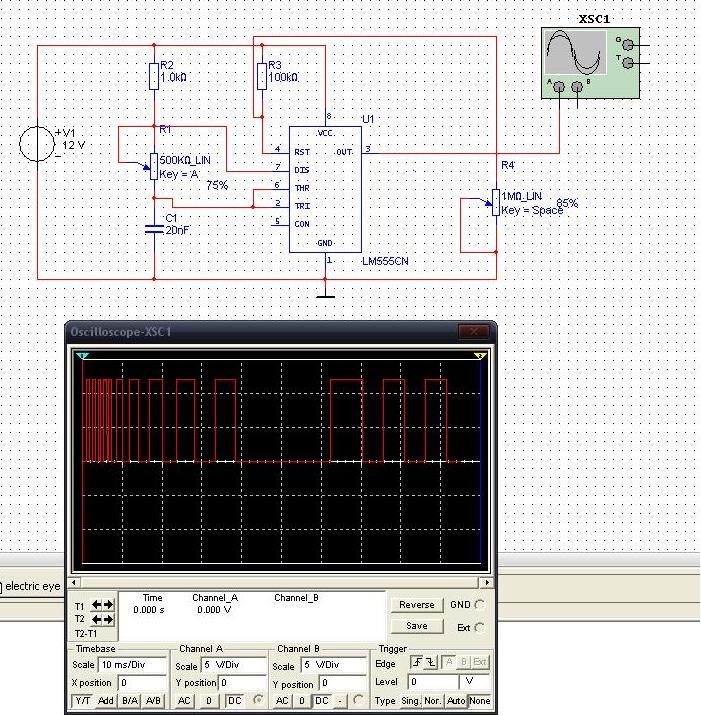Enable the GND radio button

(x=480, y=605)
